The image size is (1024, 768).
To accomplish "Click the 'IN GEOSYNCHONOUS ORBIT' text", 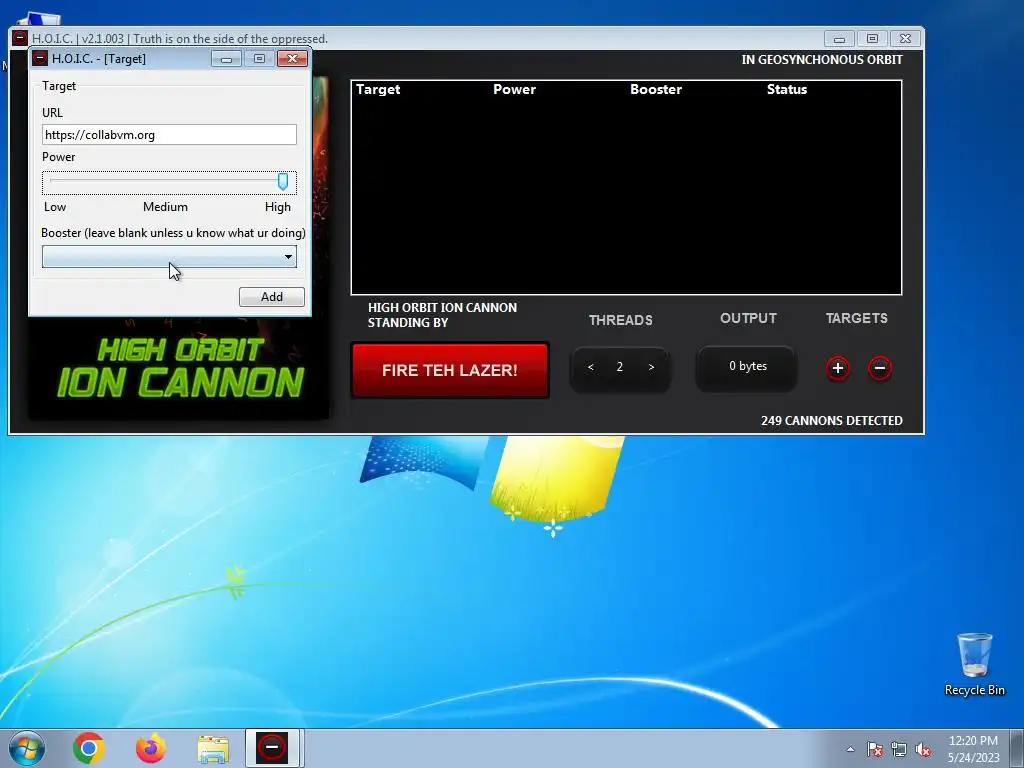I will pyautogui.click(x=822, y=59).
